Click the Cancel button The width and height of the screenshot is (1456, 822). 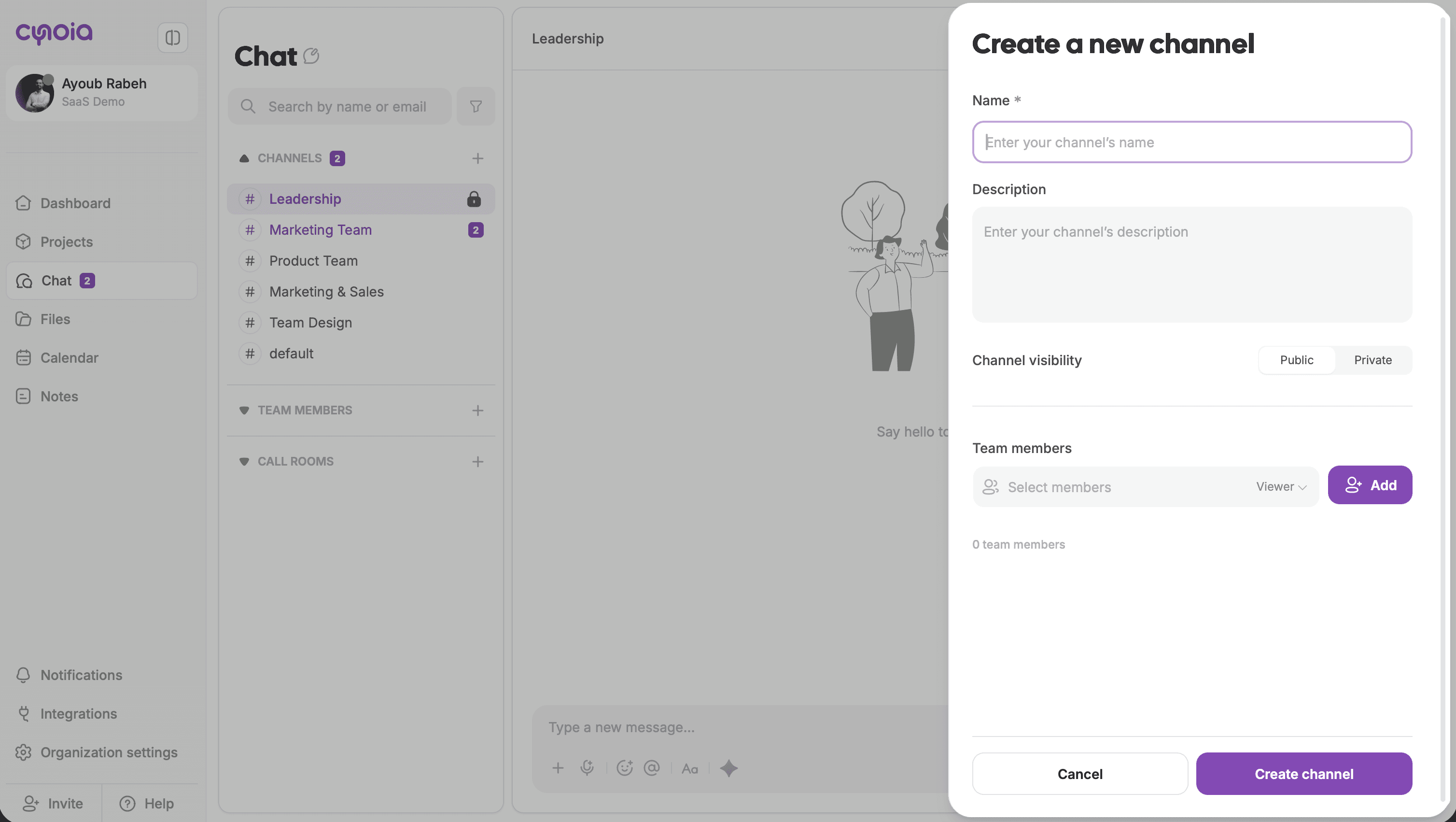[x=1079, y=773]
